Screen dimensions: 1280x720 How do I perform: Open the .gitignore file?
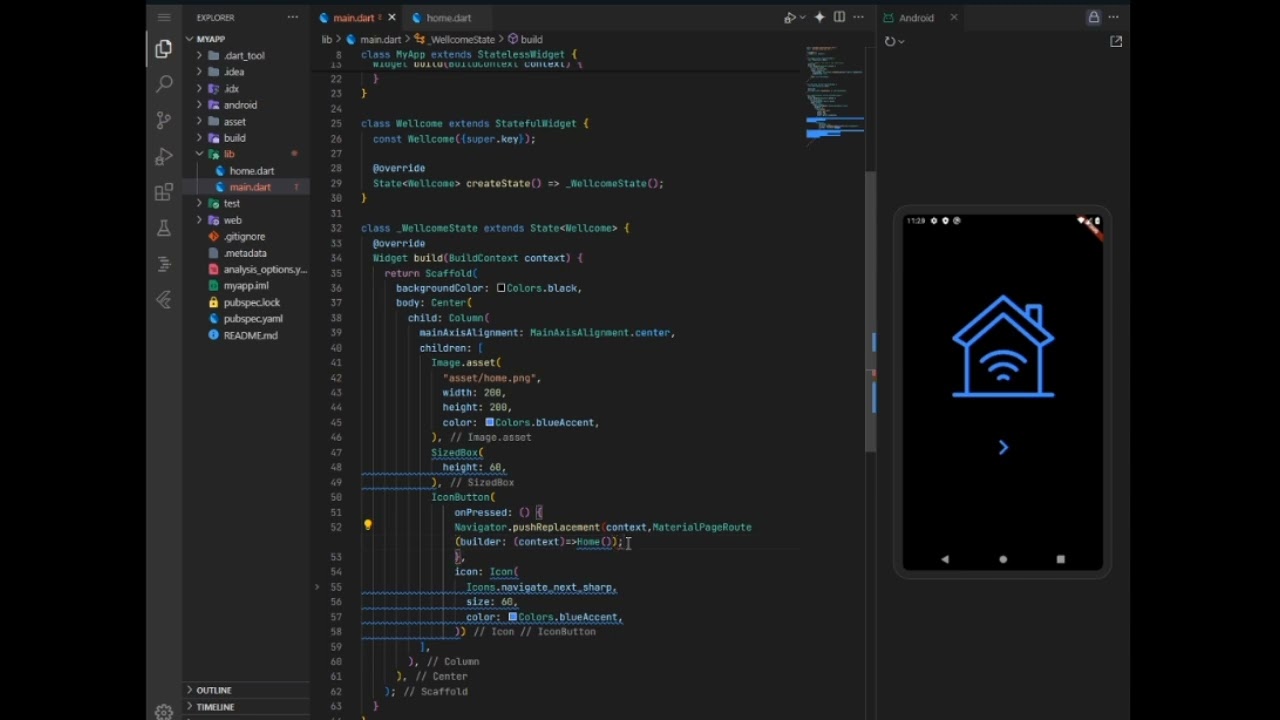[244, 237]
